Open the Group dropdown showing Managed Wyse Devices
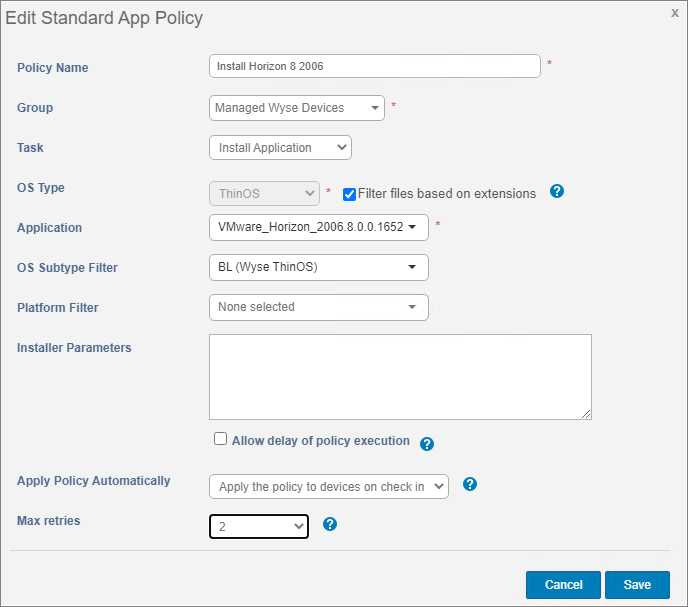 pyautogui.click(x=297, y=108)
